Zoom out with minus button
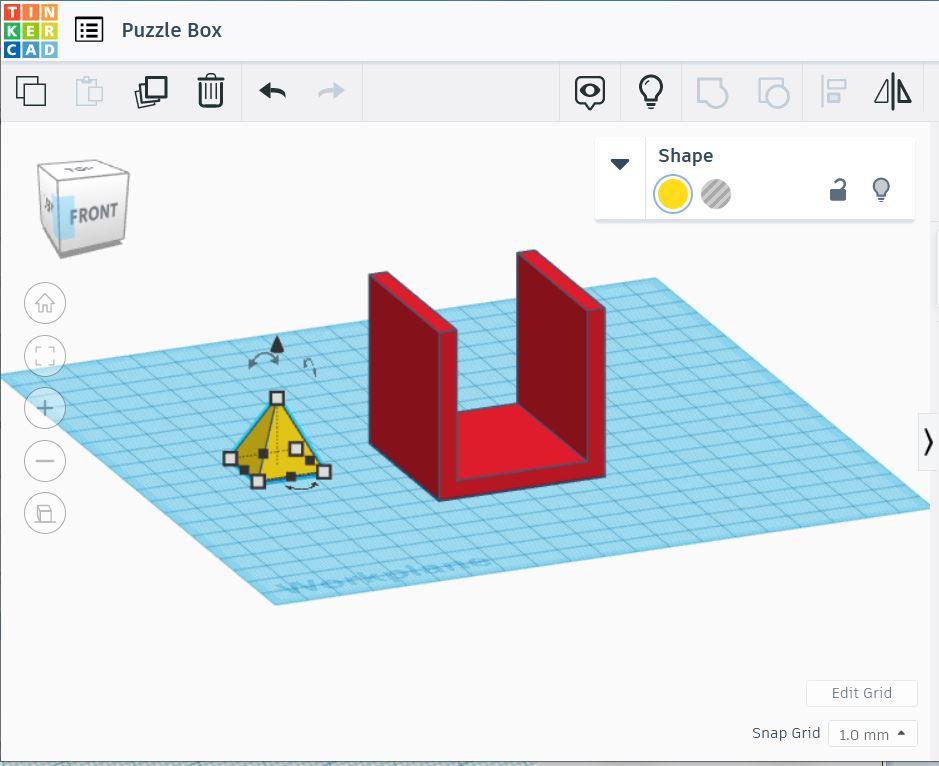Screen dimensions: 939x766 click(x=45, y=461)
